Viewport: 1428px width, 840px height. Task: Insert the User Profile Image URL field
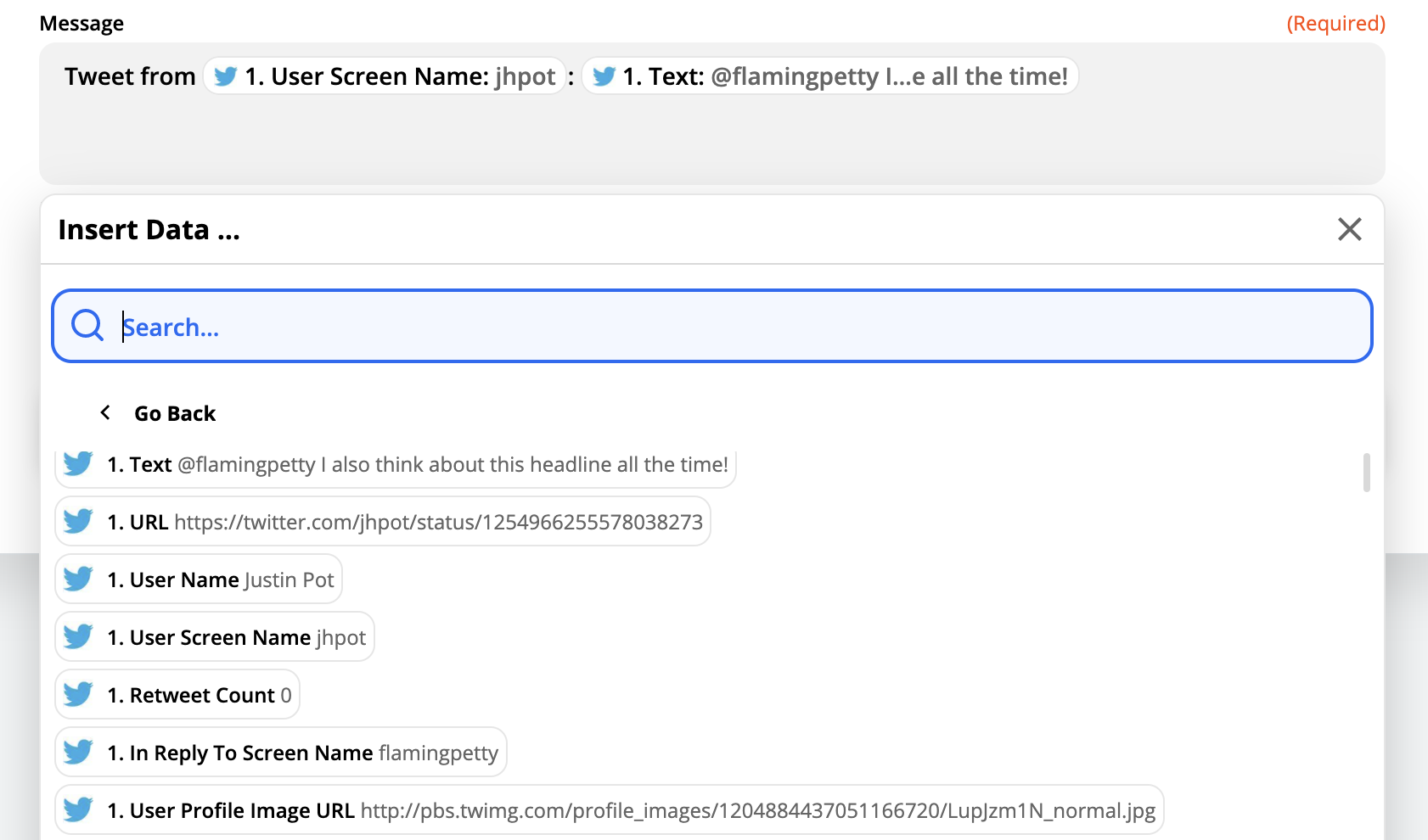pos(610,810)
